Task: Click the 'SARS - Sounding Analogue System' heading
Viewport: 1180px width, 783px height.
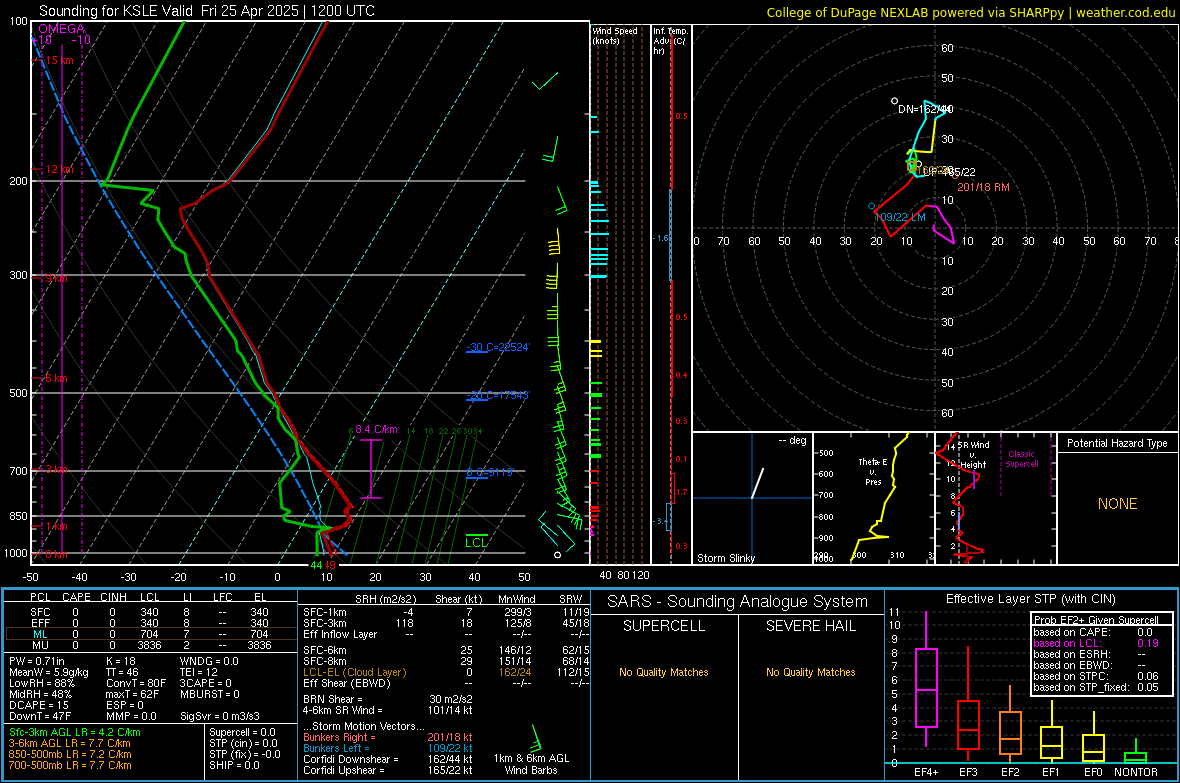Action: click(x=738, y=602)
